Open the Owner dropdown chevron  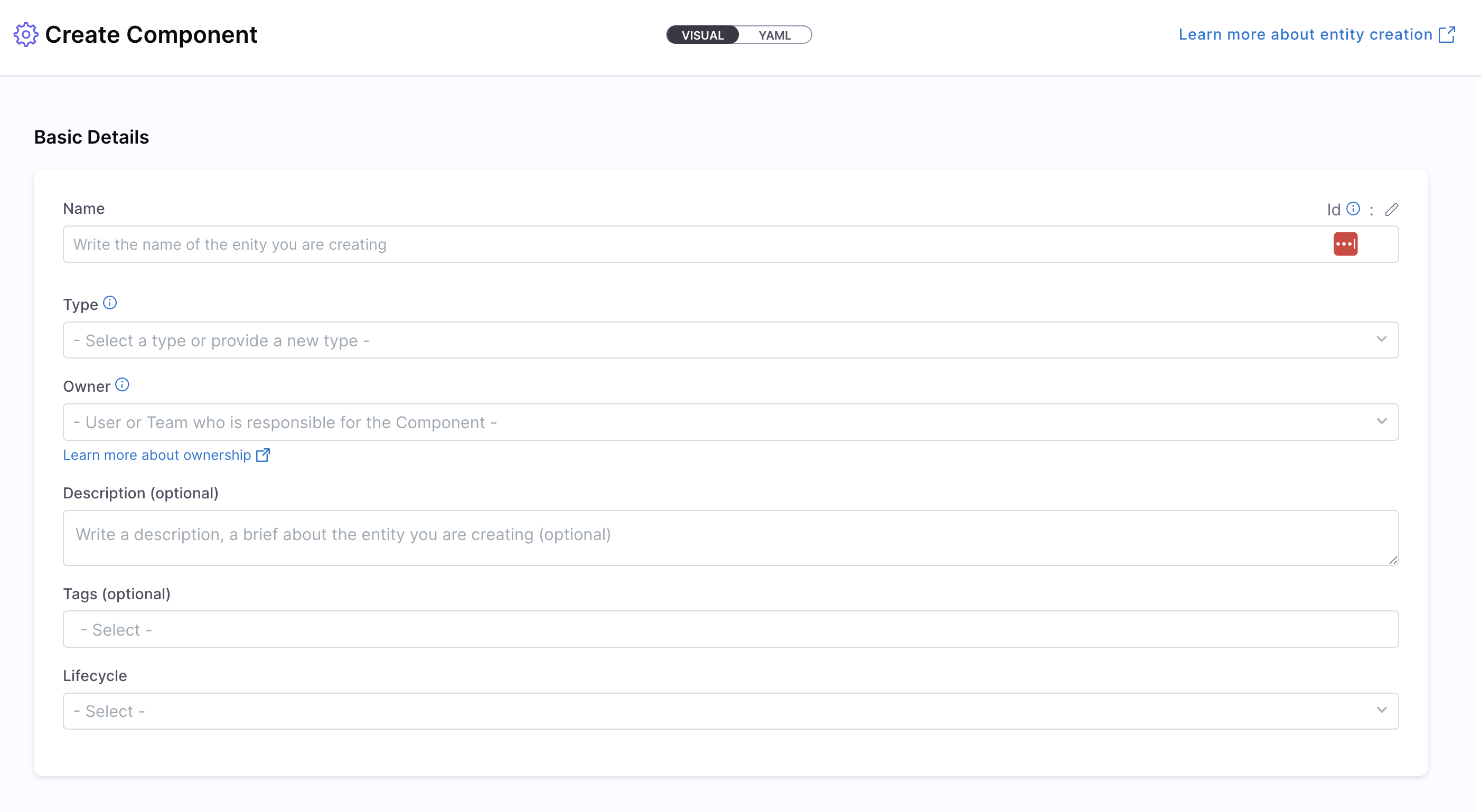tap(1382, 422)
